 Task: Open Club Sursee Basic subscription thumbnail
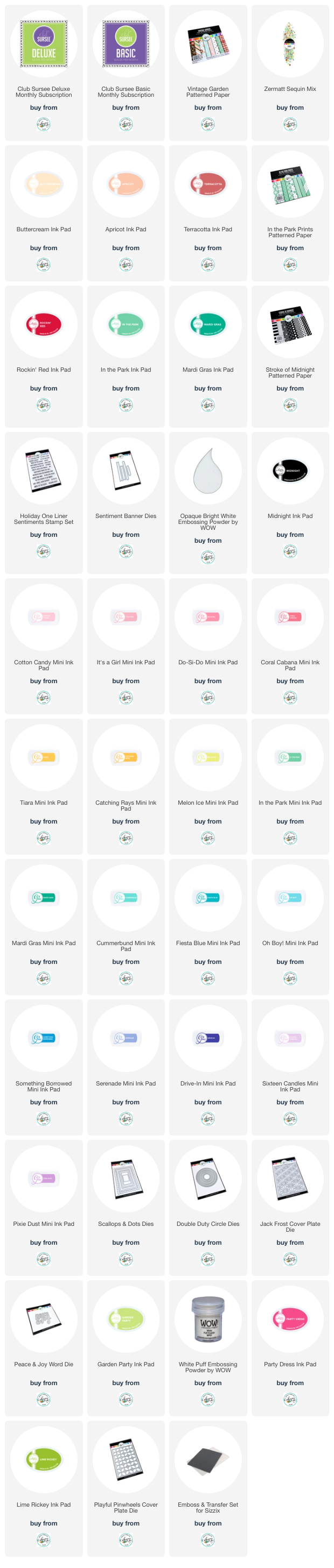[x=126, y=44]
